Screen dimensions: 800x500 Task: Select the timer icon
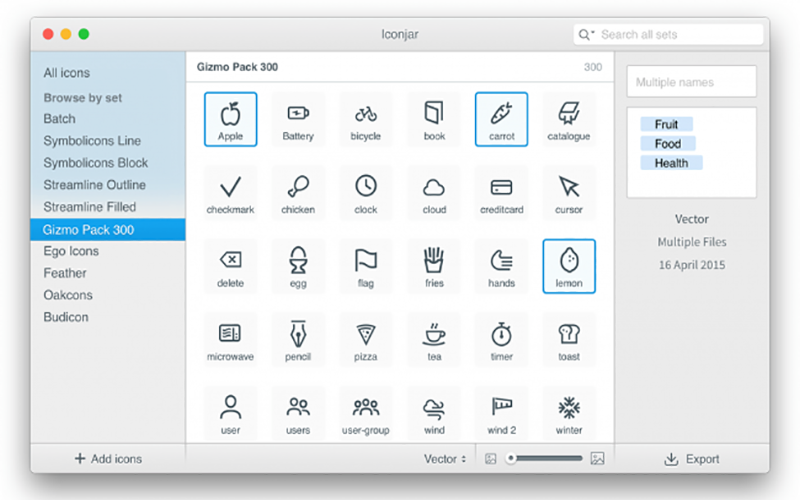tap(502, 340)
